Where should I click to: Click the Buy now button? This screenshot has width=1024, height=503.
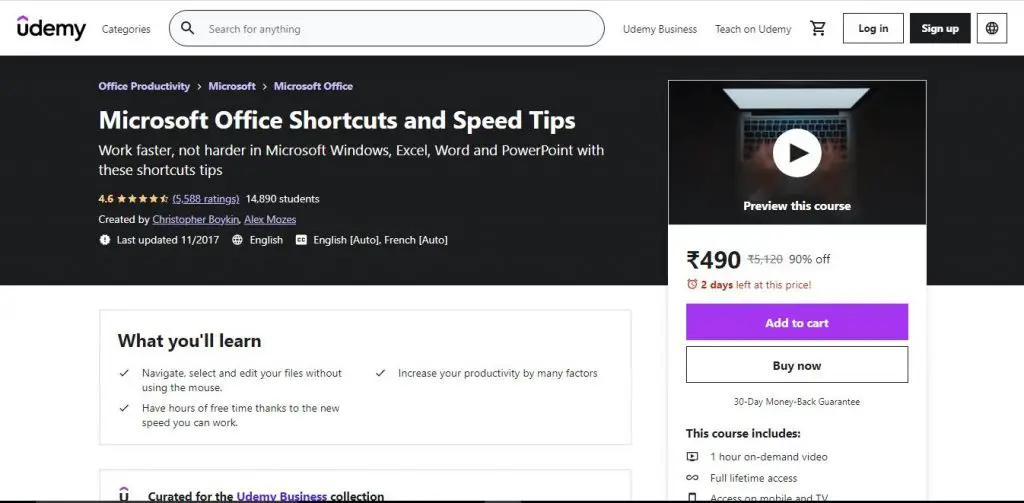797,366
